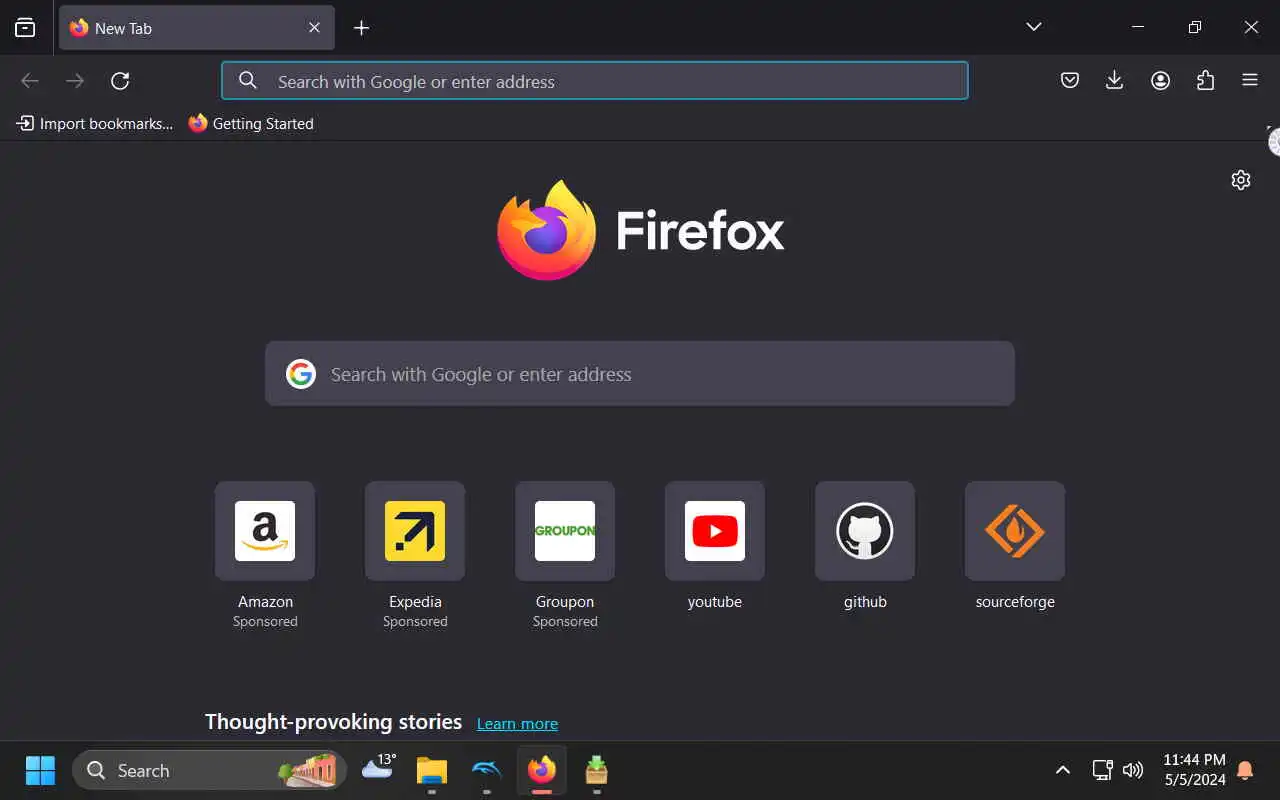This screenshot has width=1280, height=800.
Task: Show hidden system tray icons
Action: coord(1063,770)
